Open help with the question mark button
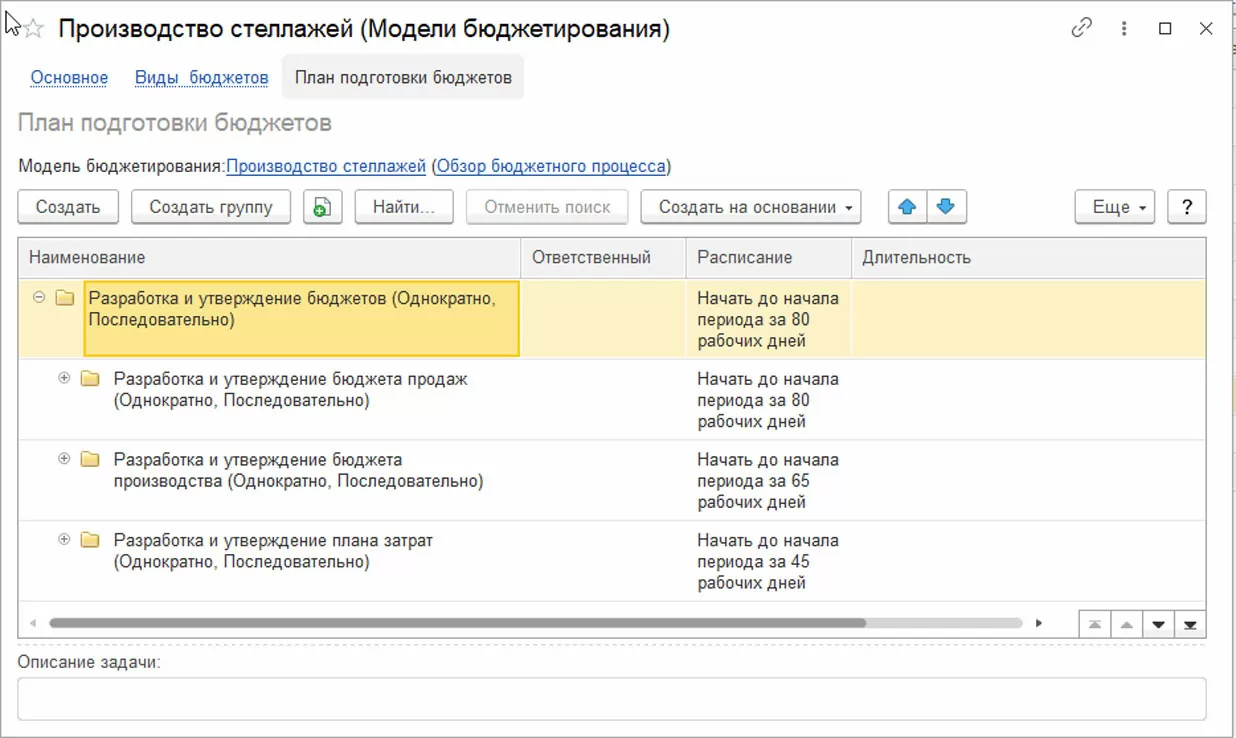Image resolution: width=1236 pixels, height=738 pixels. 1187,207
